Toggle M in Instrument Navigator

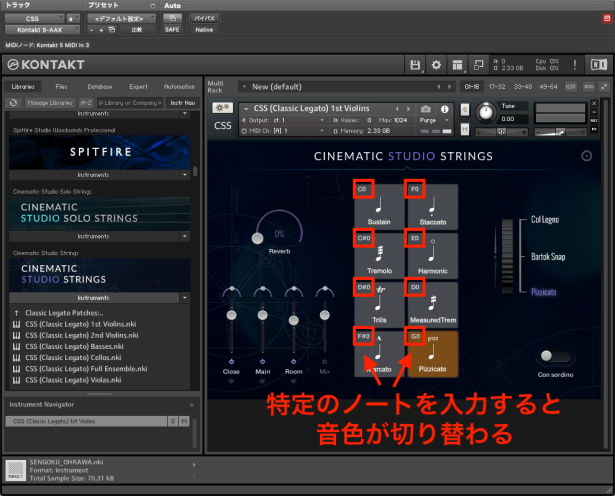tap(184, 421)
